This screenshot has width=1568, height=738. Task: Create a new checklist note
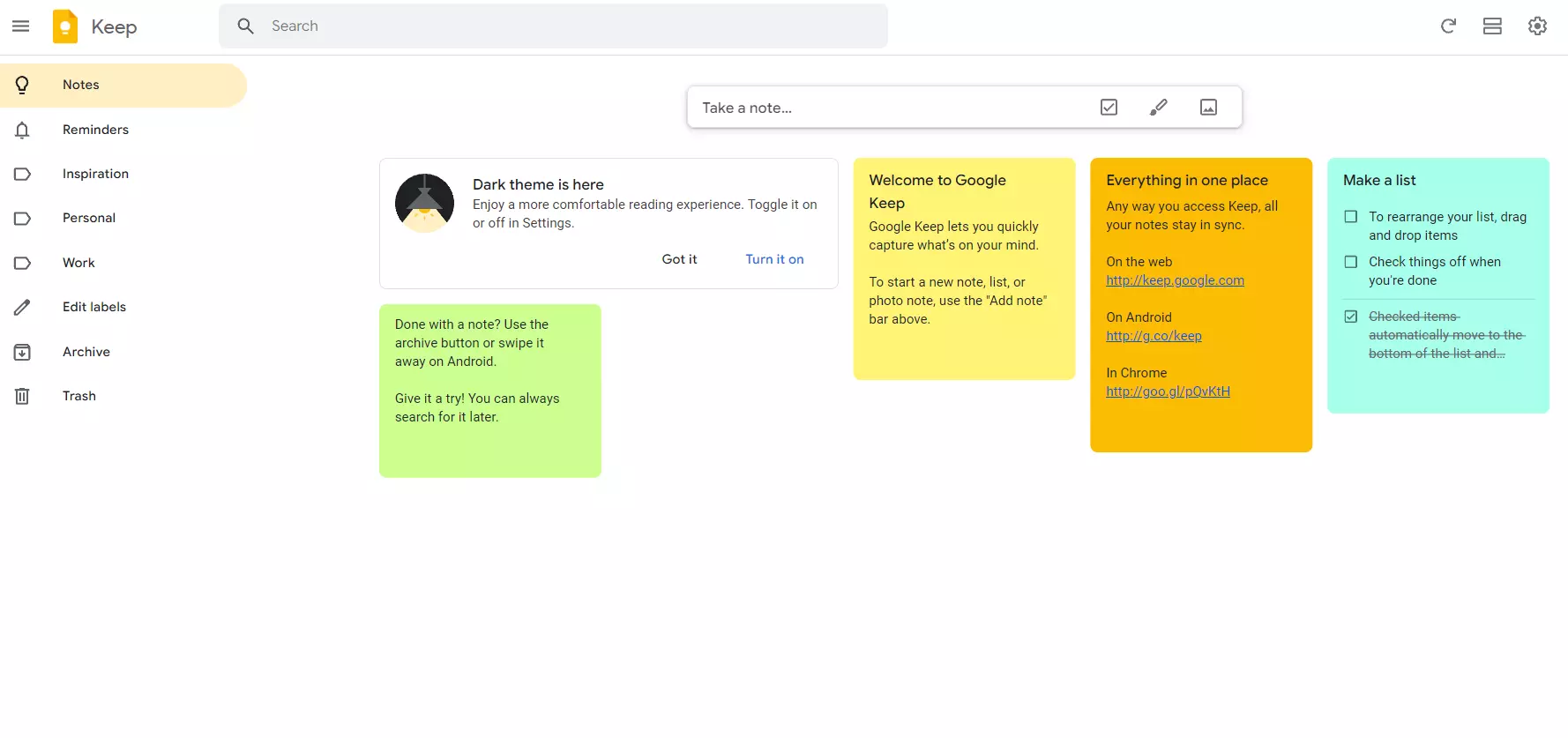click(1109, 108)
